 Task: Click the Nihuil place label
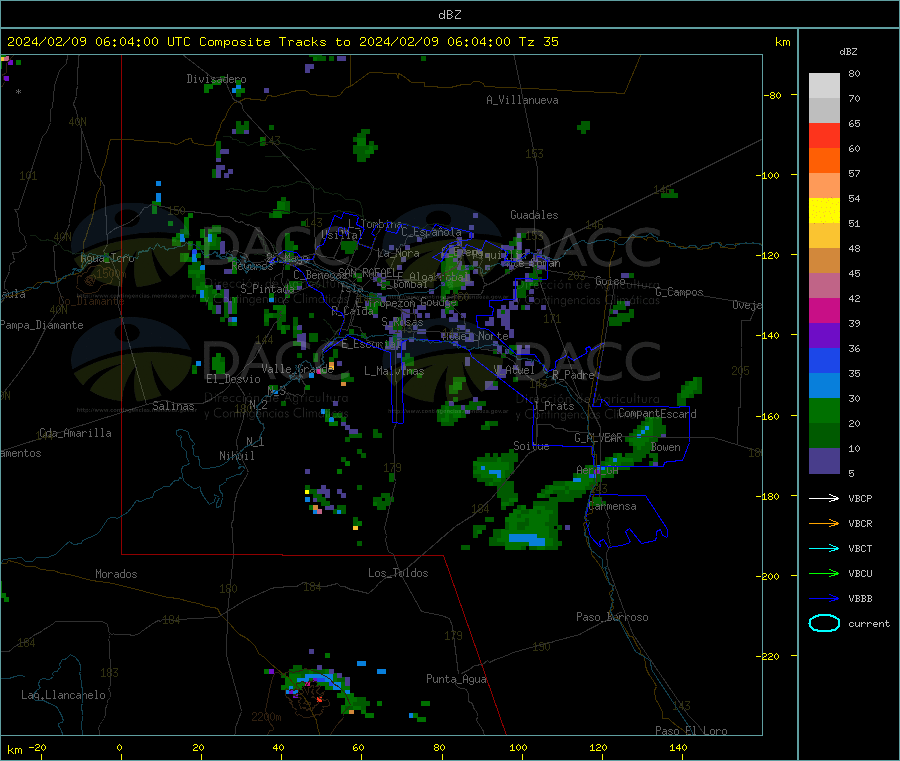click(236, 456)
